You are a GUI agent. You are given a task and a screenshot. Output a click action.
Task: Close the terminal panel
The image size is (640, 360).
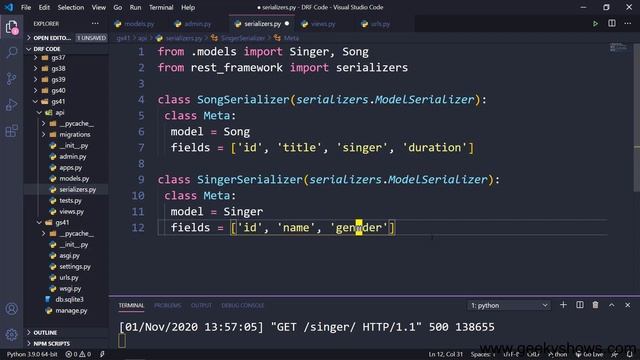coord(627,305)
